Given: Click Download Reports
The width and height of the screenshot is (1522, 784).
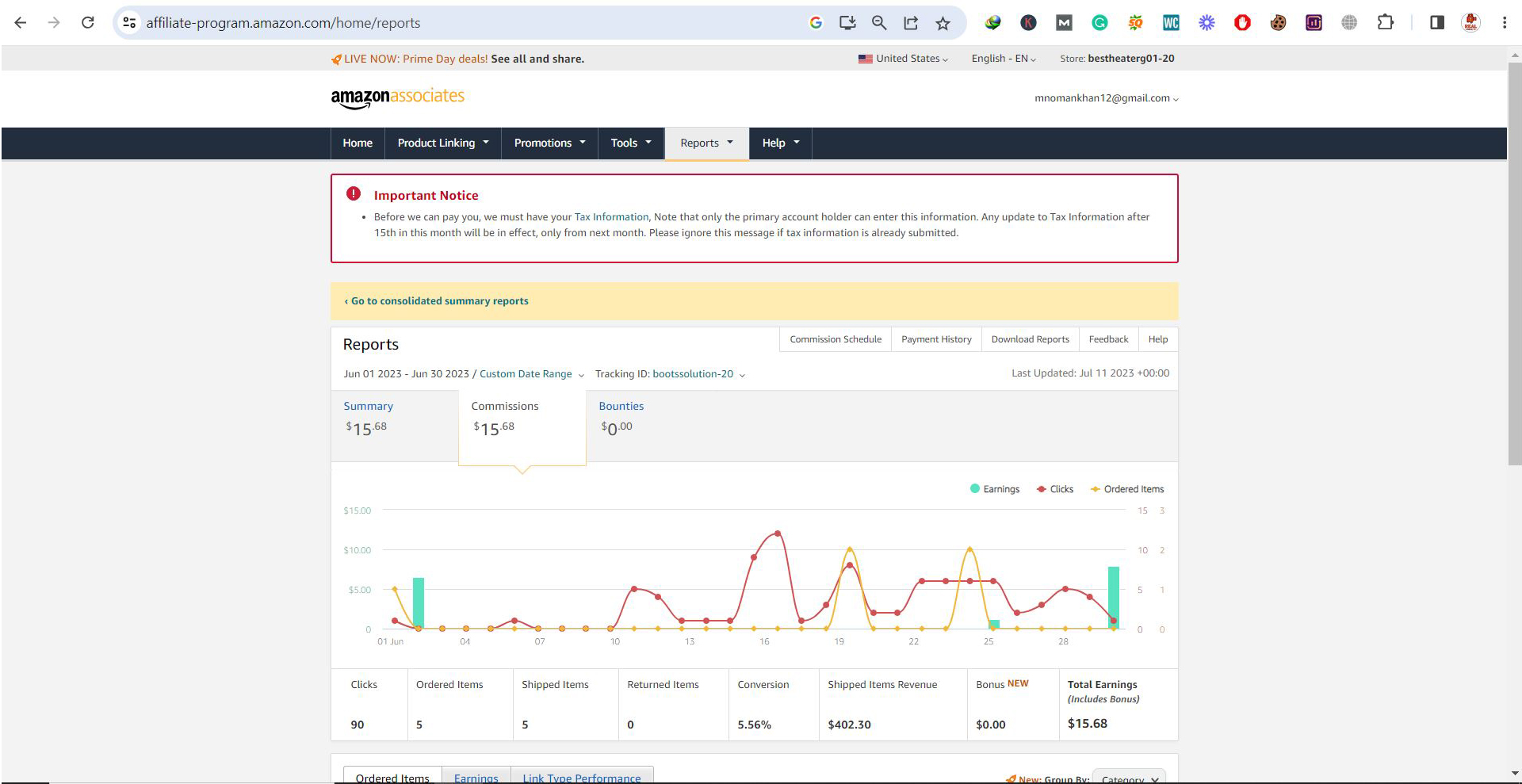Looking at the screenshot, I should click(x=1030, y=339).
